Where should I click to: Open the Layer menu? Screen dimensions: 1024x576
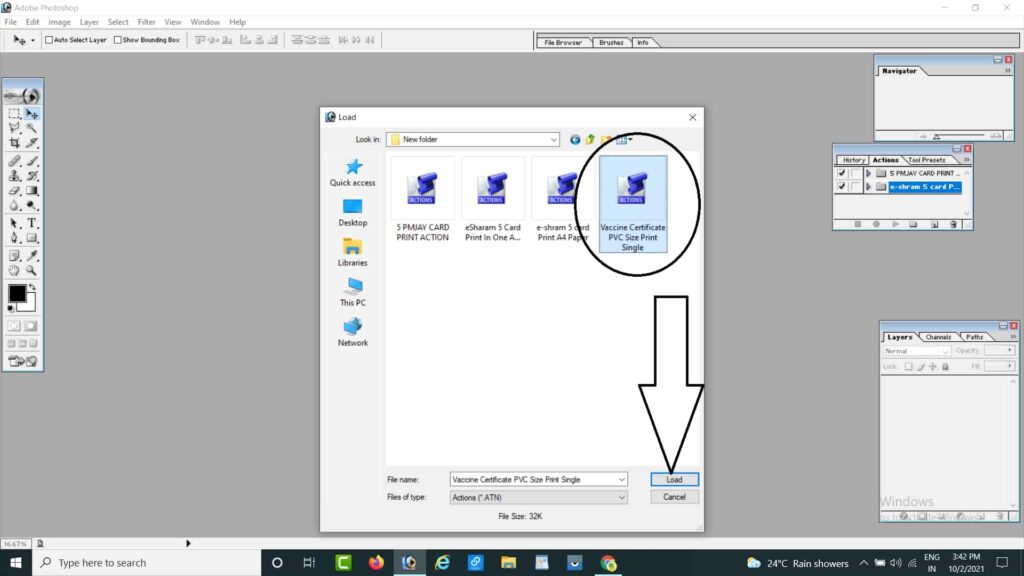click(x=89, y=22)
